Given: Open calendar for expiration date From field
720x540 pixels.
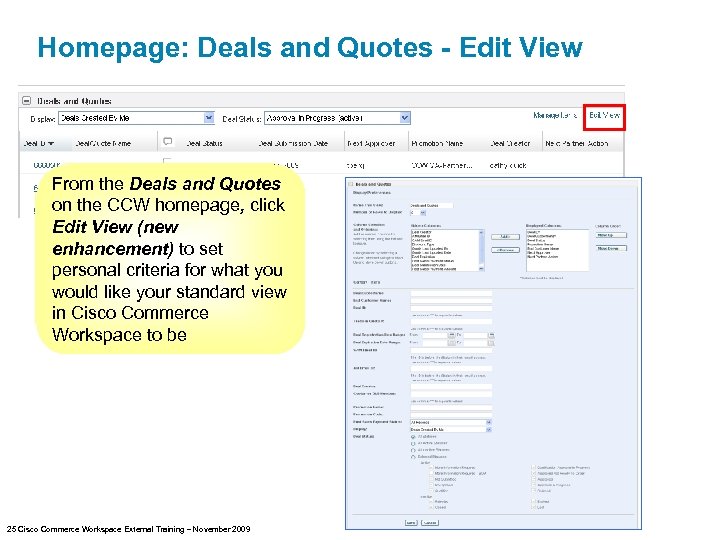Looking at the screenshot, I should (451, 343).
